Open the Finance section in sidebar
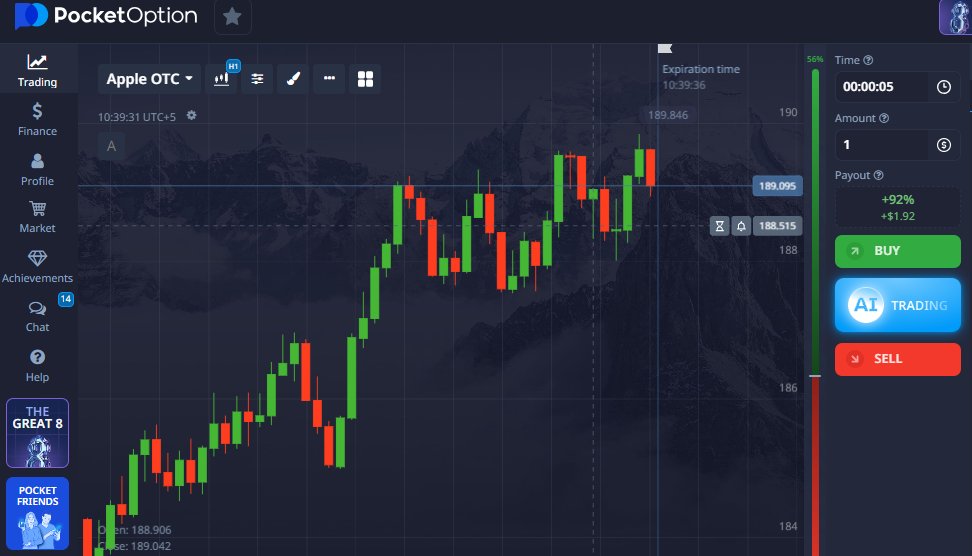Viewport: 972px width, 556px height. pos(37,120)
